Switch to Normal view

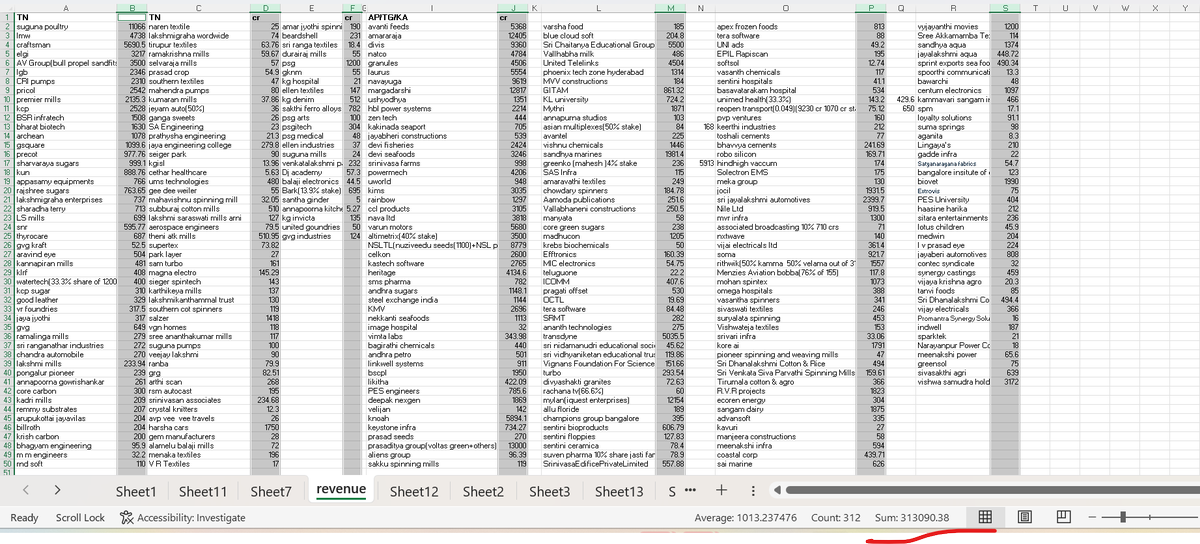point(984,517)
